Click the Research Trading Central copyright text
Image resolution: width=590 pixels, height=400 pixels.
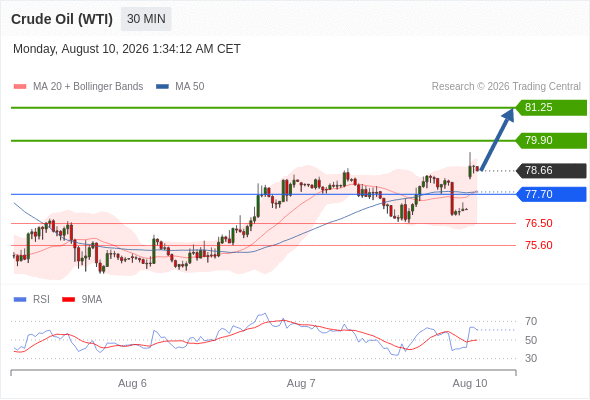pos(506,87)
